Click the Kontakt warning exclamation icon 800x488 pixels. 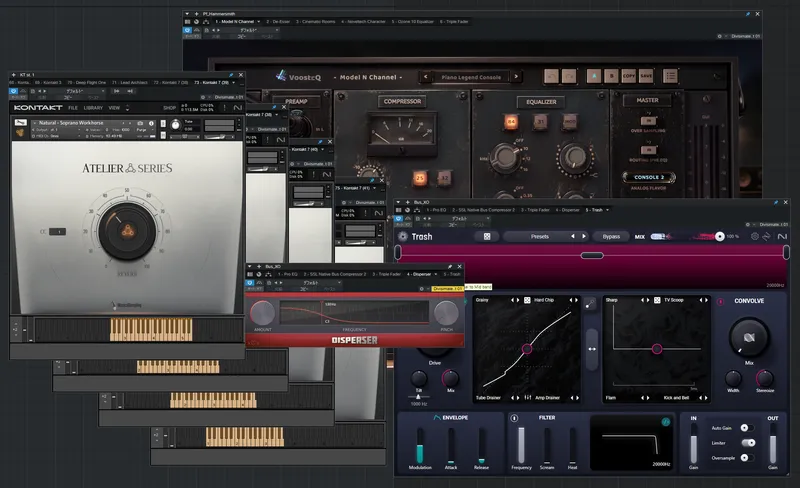pyautogui.click(x=224, y=108)
